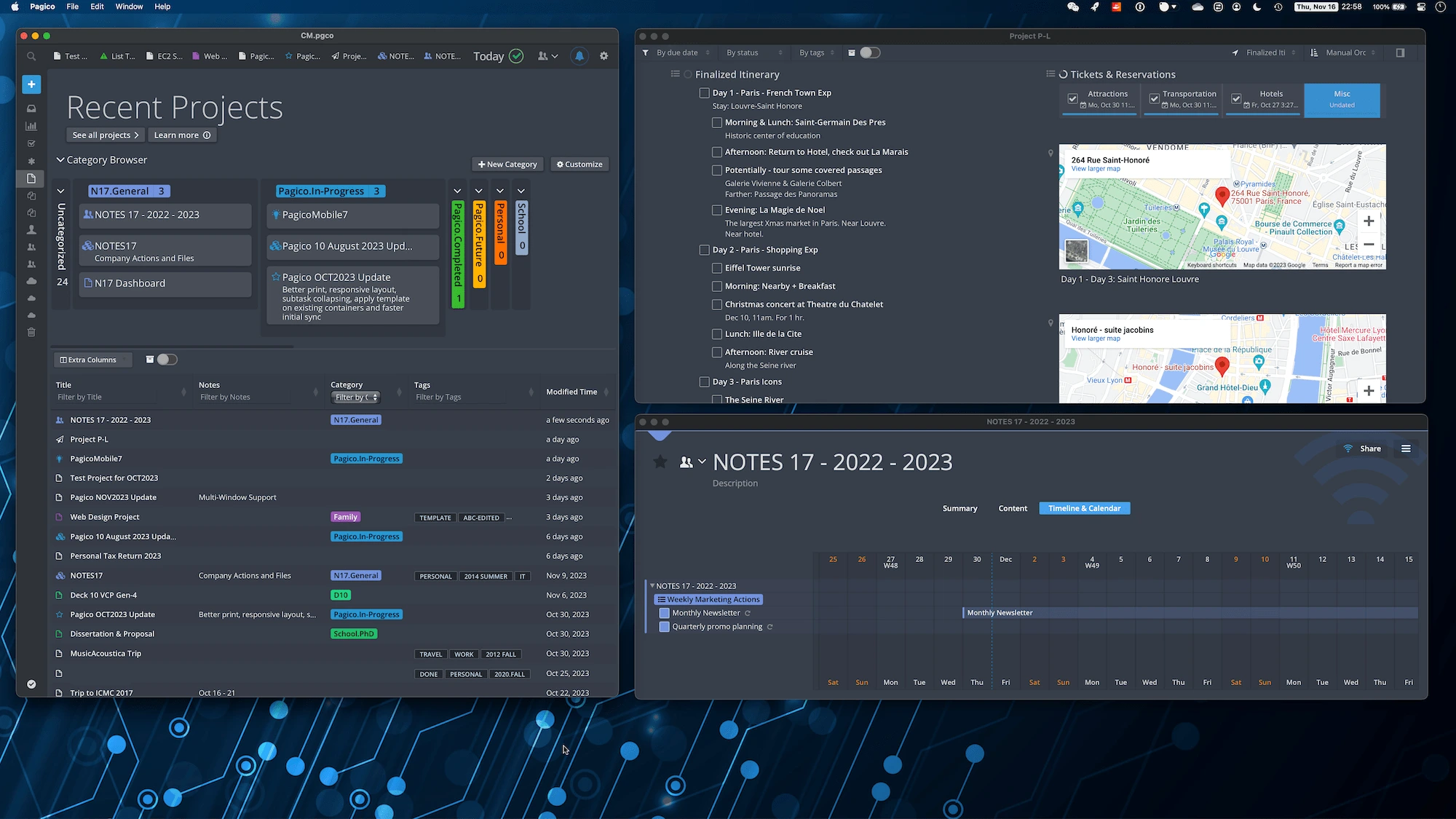Open the Window menu
Viewport: 1456px width, 819px height.
pyautogui.click(x=129, y=7)
